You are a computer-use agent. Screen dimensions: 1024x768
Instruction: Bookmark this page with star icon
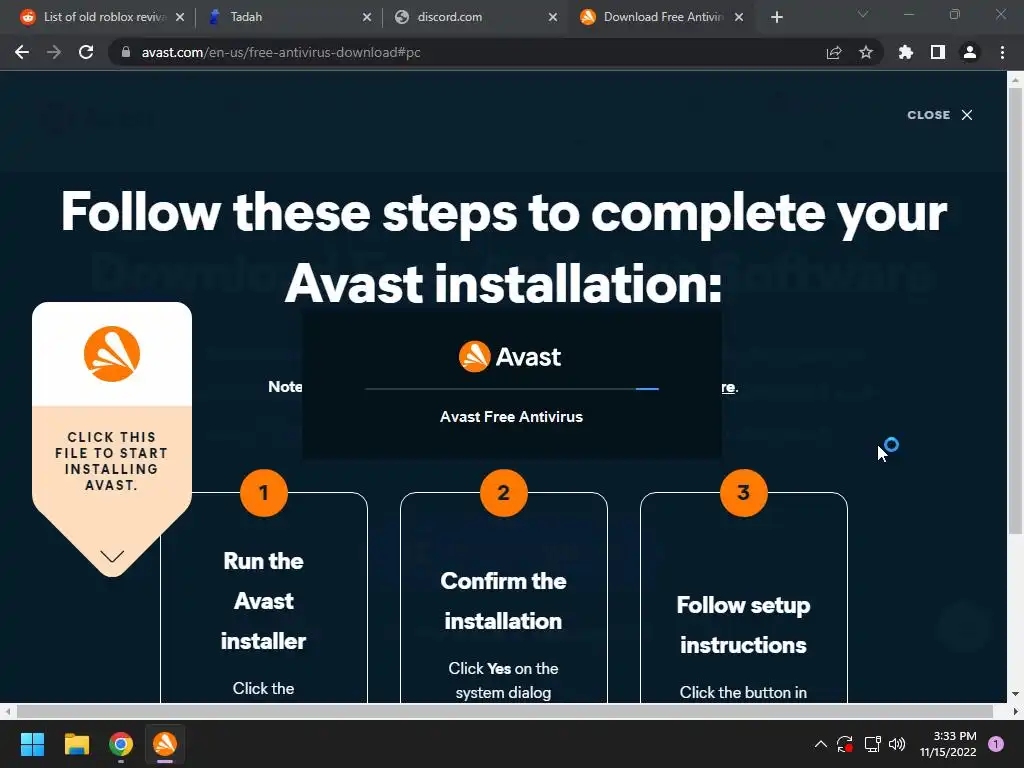(866, 52)
